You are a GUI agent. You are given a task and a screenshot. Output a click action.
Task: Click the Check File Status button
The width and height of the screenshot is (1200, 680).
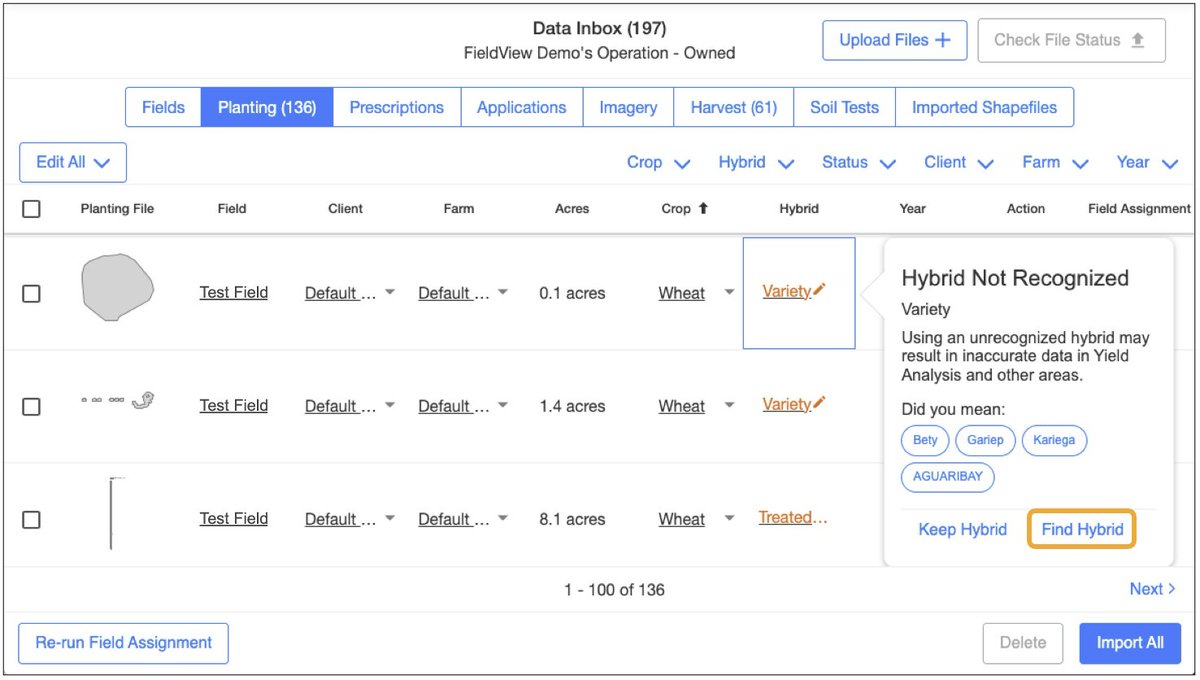click(x=1071, y=40)
